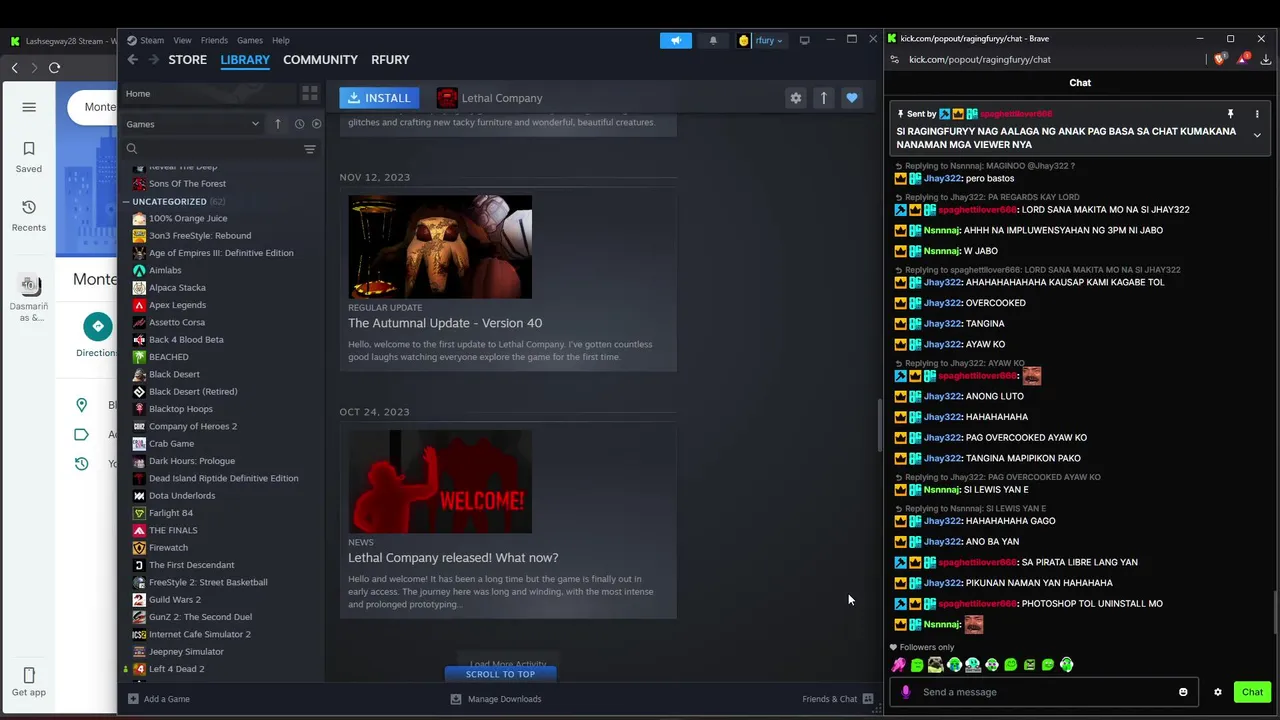Image resolution: width=1280 pixels, height=720 pixels.
Task: Click the sort ascending arrow beside Games
Action: click(x=278, y=124)
